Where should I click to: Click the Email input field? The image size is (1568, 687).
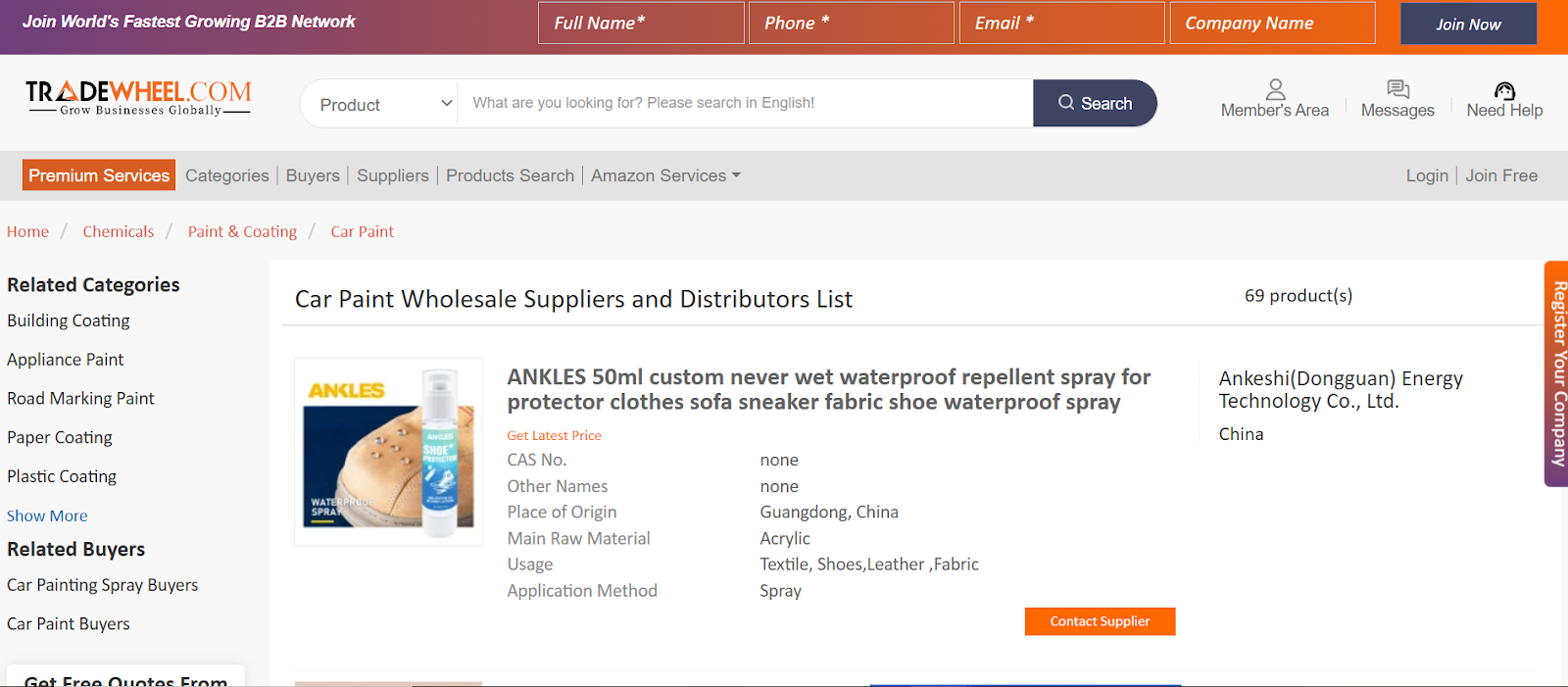point(1062,23)
